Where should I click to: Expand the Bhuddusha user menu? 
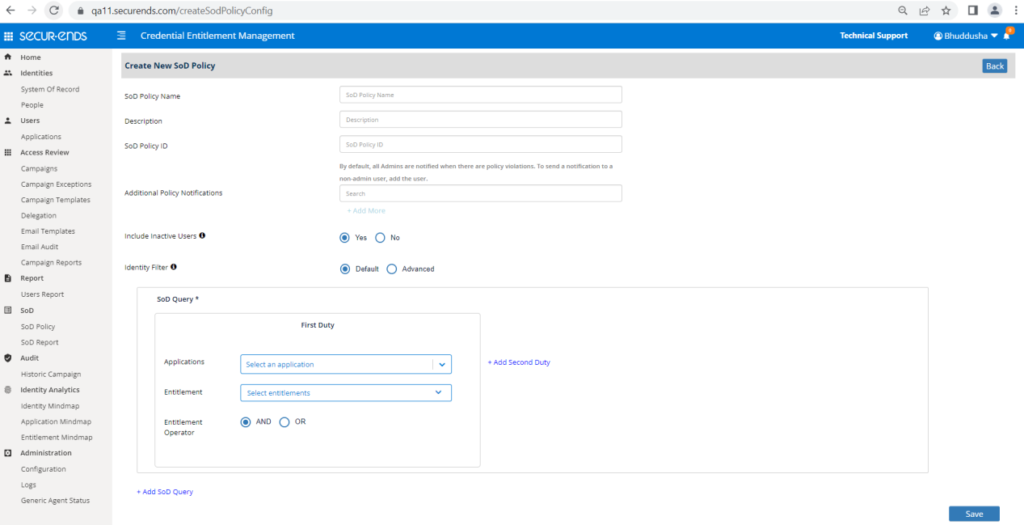click(966, 36)
